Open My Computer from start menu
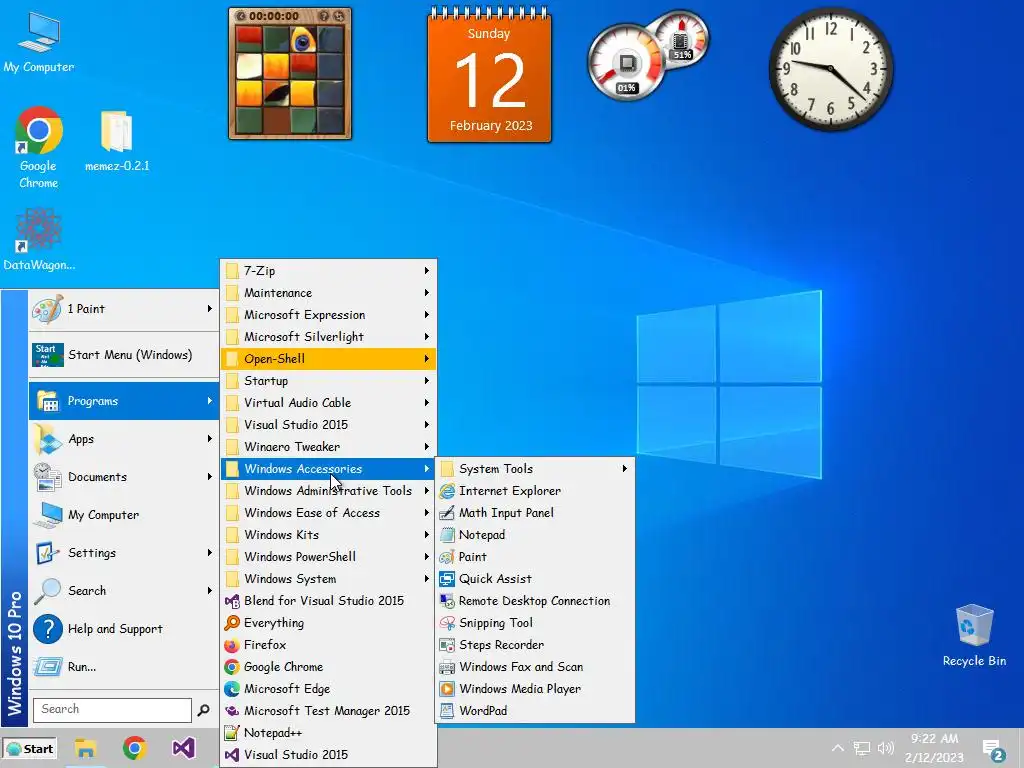 pyautogui.click(x=123, y=515)
